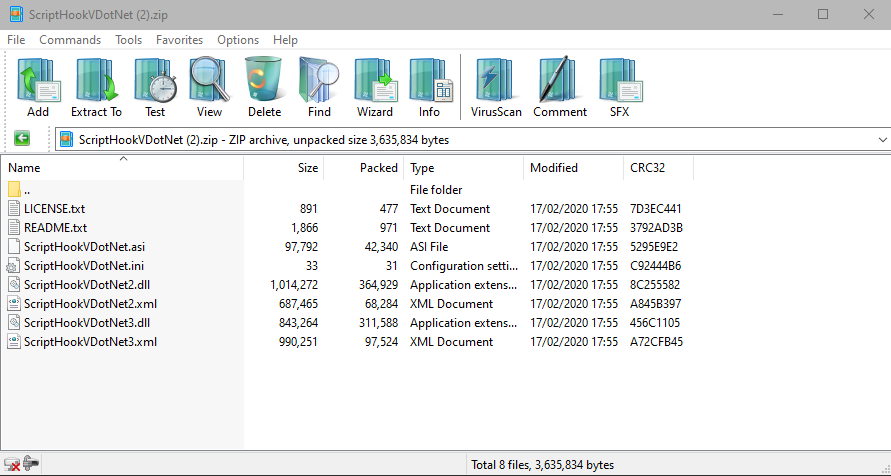
Task: Open the Tools menu
Action: coord(128,40)
